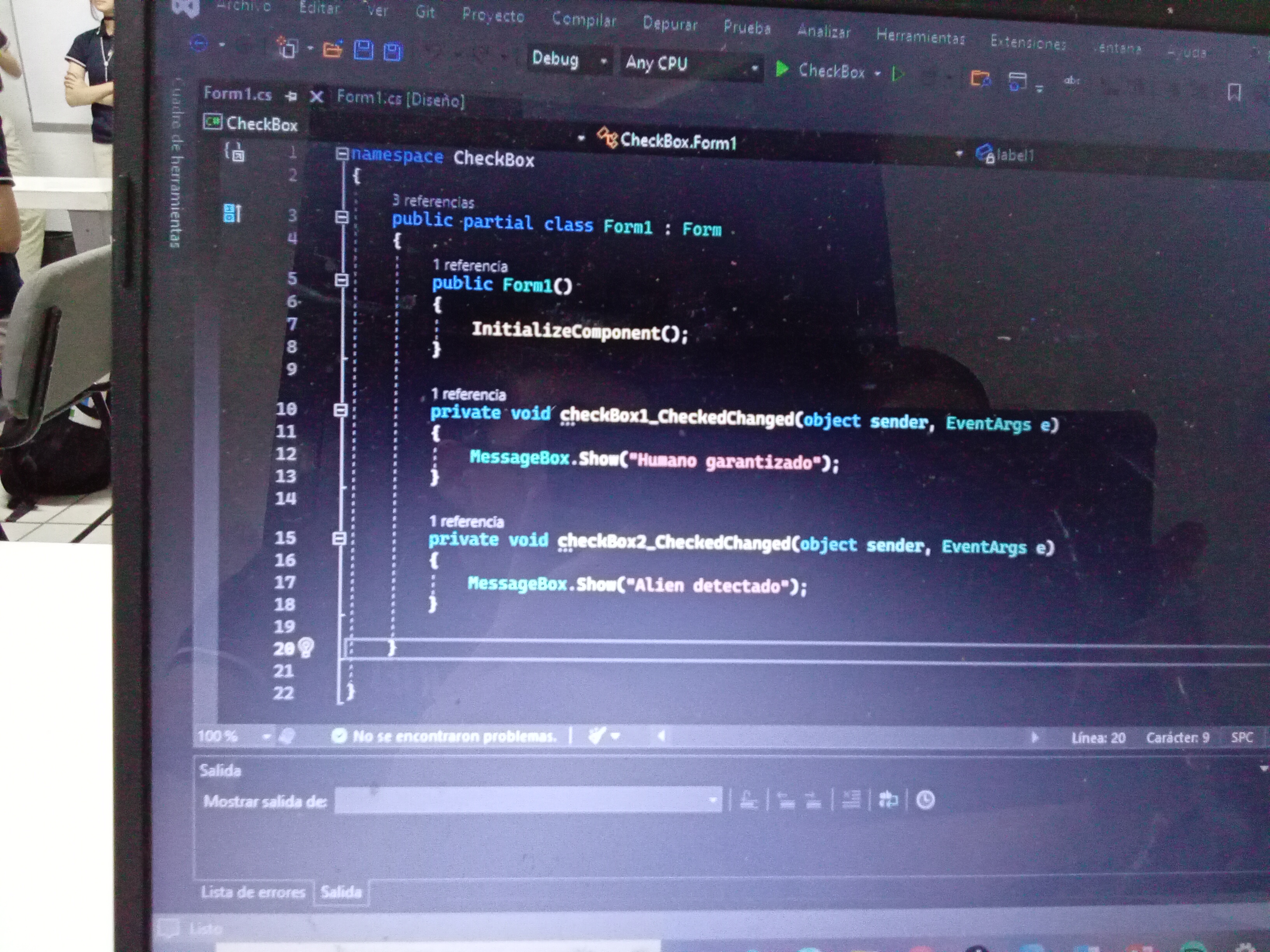This screenshot has height=952, width=1270.
Task: Click the lightbulb quick actions icon
Action: coord(306,647)
